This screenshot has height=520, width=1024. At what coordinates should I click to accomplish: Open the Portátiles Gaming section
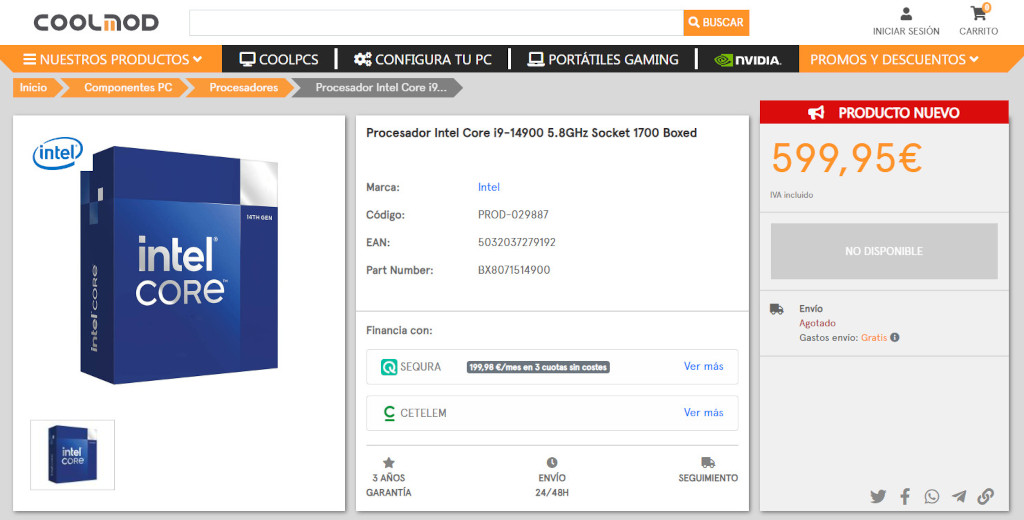tap(603, 59)
